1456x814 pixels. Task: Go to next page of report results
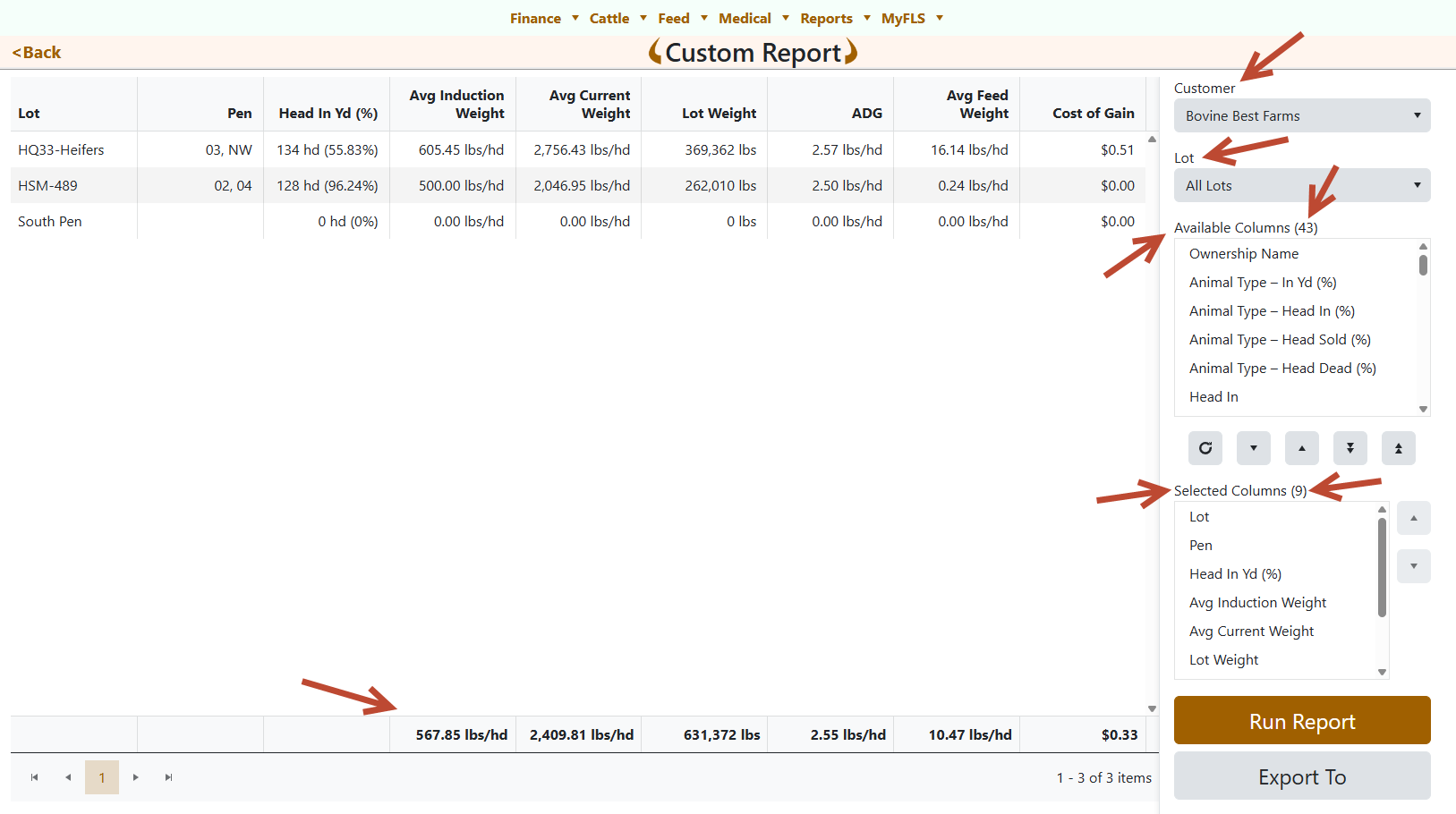(136, 777)
